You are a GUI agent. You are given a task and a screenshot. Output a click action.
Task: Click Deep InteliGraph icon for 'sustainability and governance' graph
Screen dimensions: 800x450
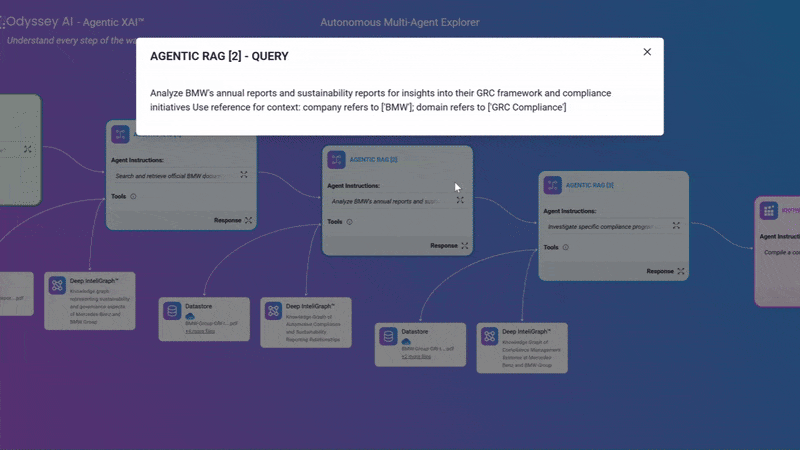click(x=57, y=285)
